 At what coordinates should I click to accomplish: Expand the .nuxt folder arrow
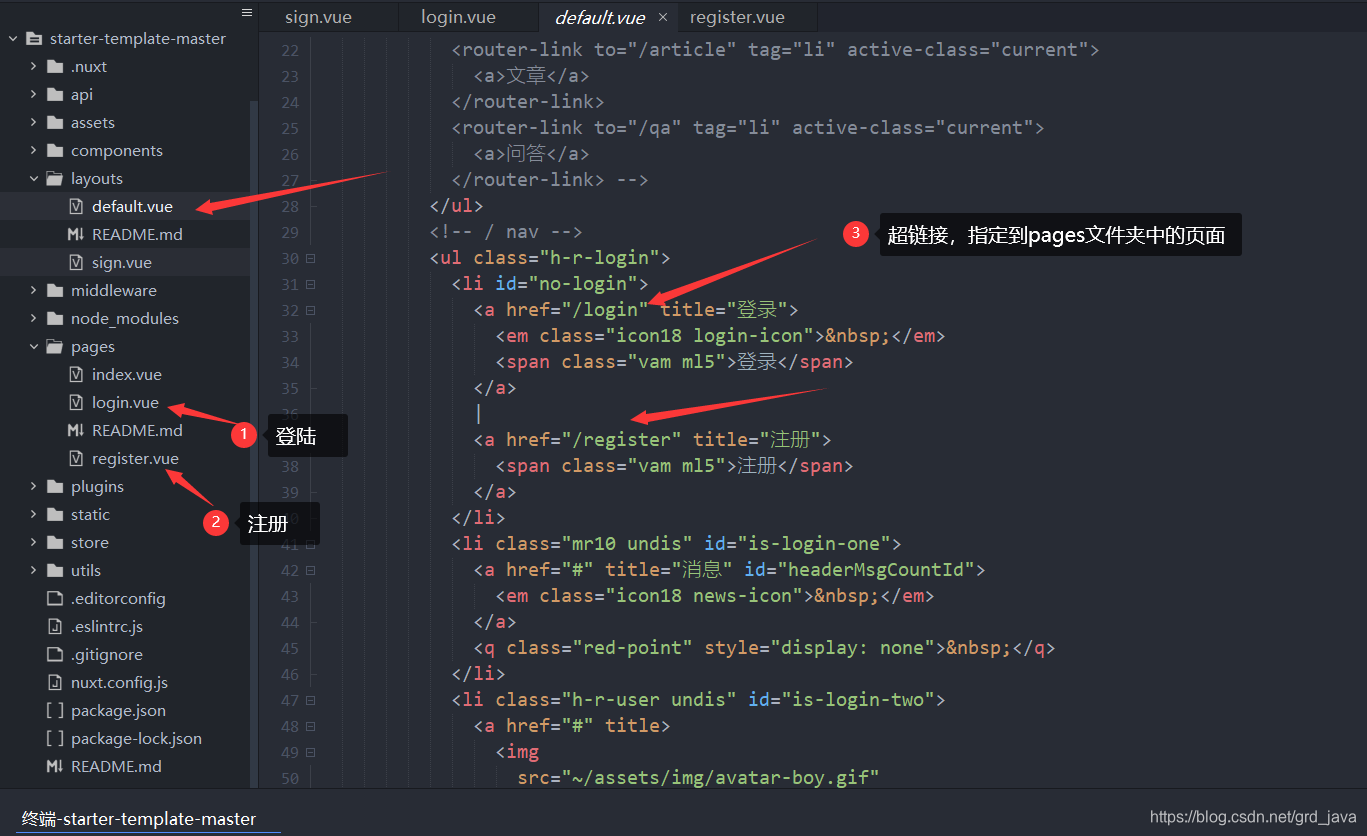[34, 67]
